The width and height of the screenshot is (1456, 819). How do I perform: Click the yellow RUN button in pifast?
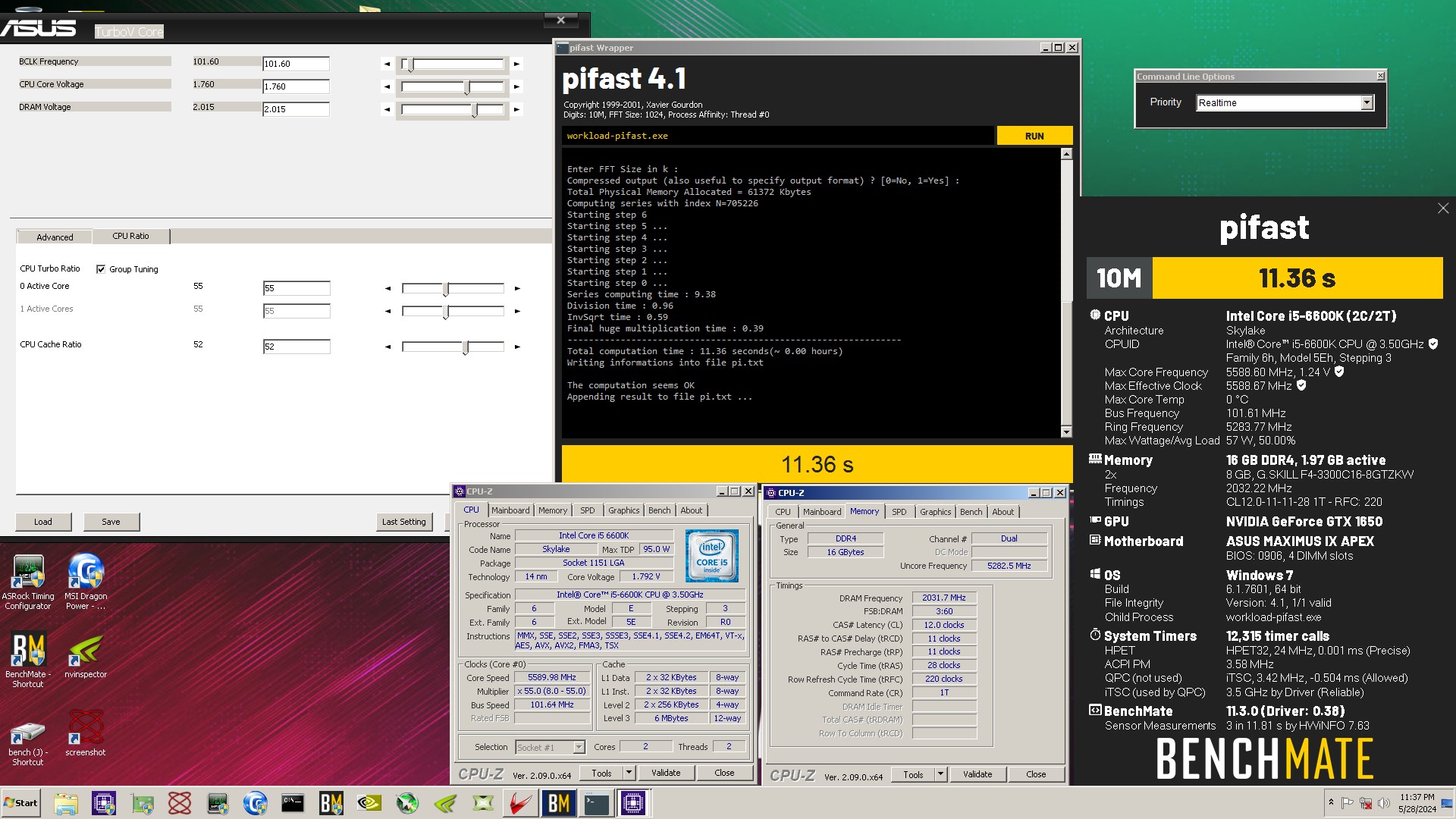click(x=1034, y=136)
